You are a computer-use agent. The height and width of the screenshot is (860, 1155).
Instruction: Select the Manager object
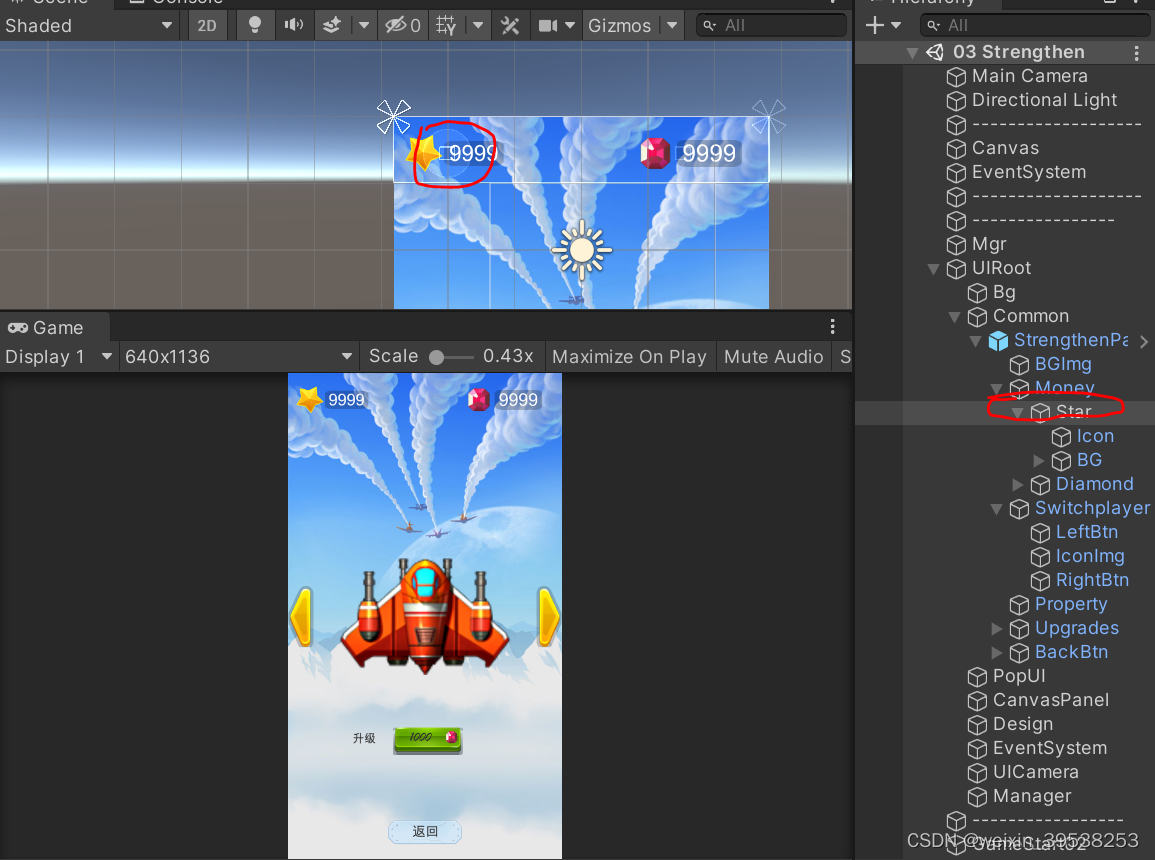coord(1031,796)
